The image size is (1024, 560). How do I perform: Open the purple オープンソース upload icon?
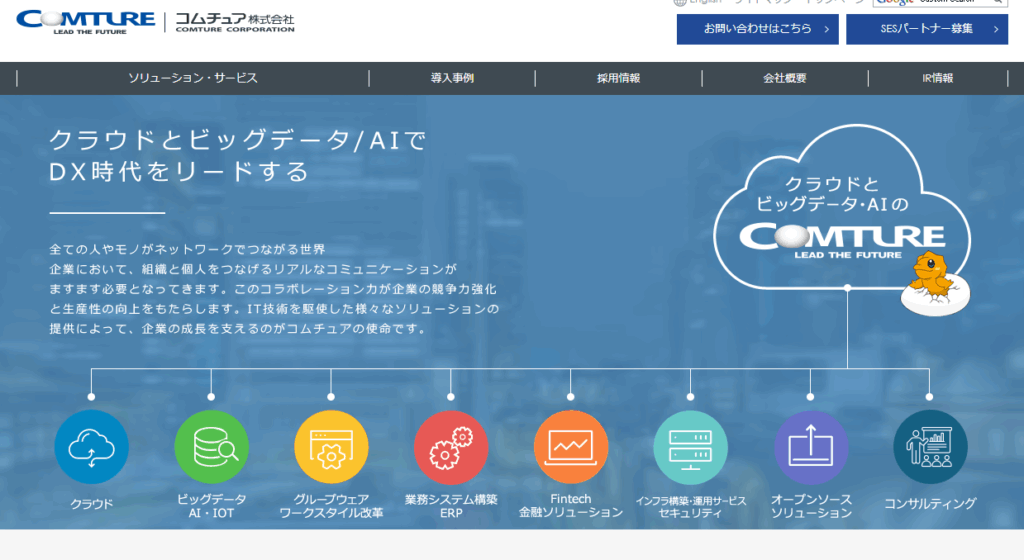pyautogui.click(x=810, y=447)
